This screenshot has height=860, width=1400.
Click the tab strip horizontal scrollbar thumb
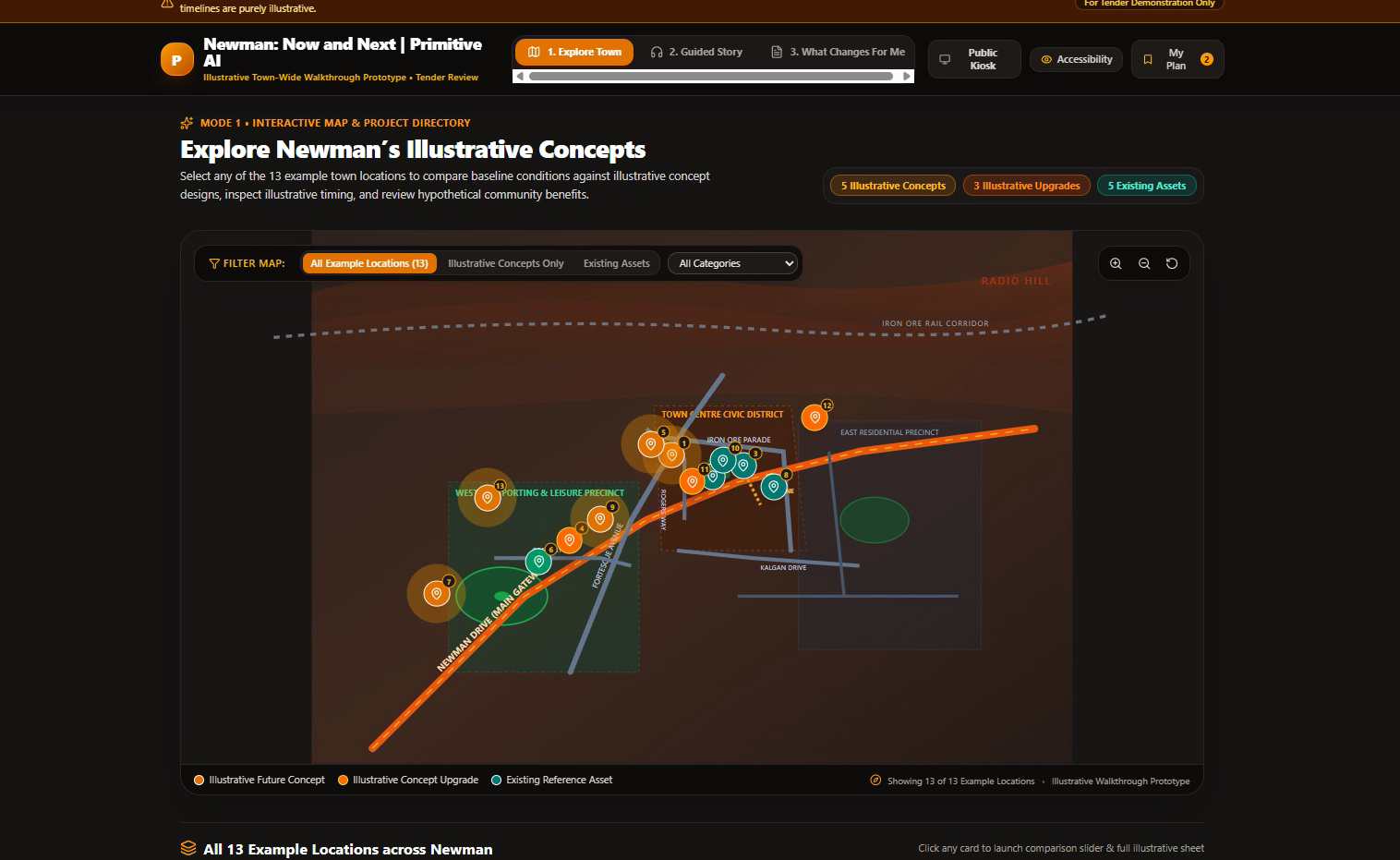tap(711, 77)
